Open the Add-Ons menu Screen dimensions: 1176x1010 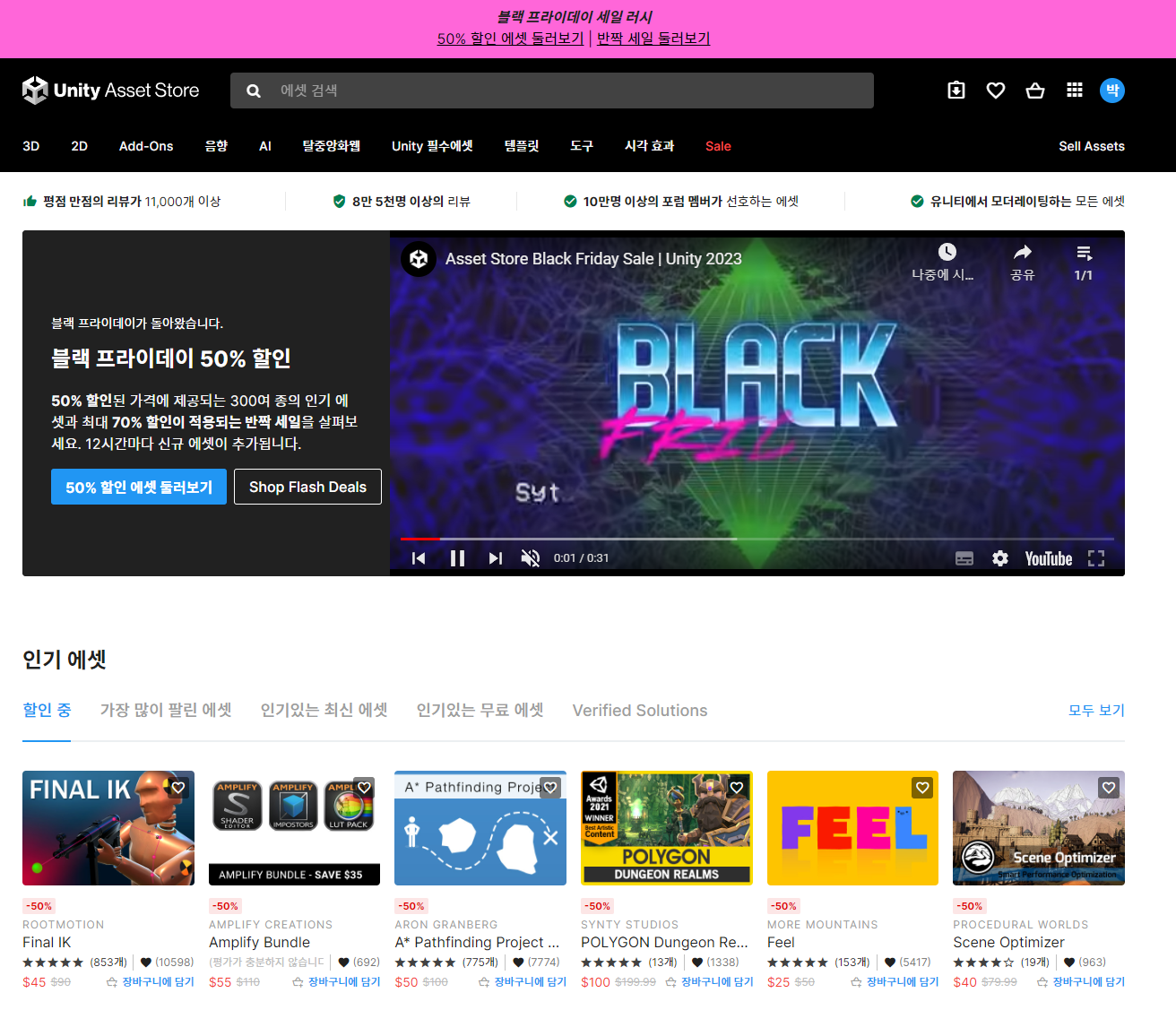146,146
